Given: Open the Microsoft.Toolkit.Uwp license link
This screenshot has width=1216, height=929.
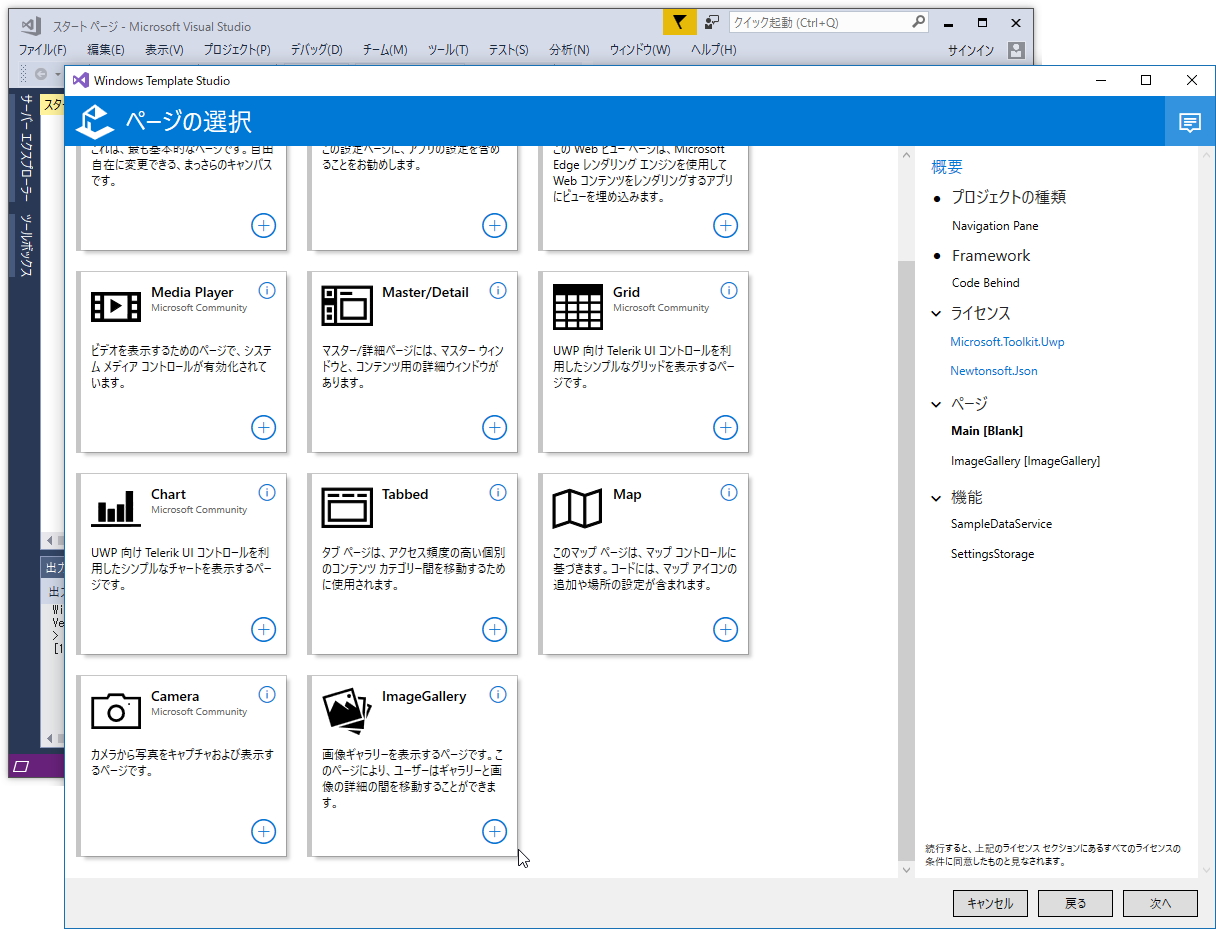Looking at the screenshot, I should pyautogui.click(x=1007, y=341).
